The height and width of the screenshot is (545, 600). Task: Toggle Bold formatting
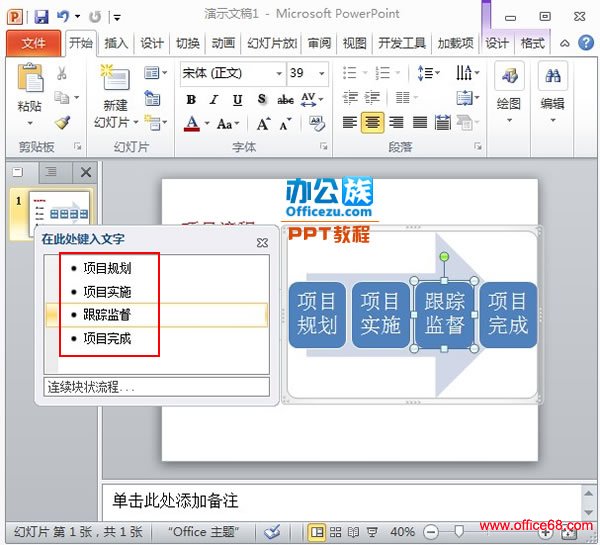click(x=191, y=100)
